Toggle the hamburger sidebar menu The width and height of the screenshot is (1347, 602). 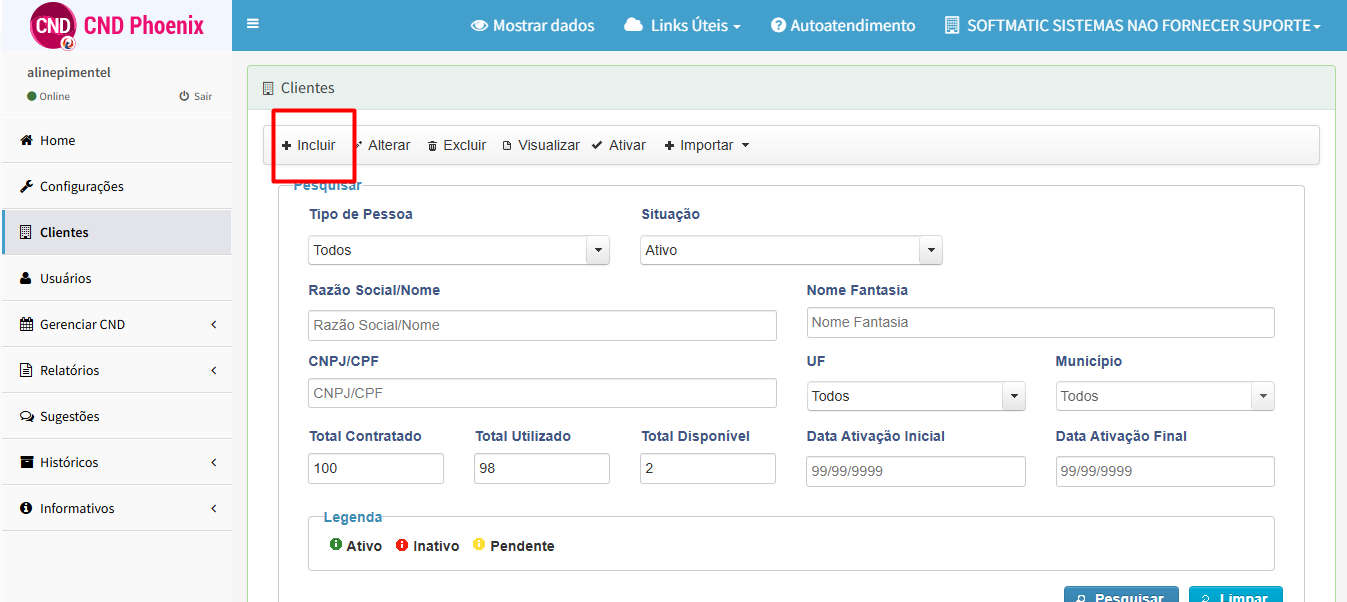click(253, 24)
